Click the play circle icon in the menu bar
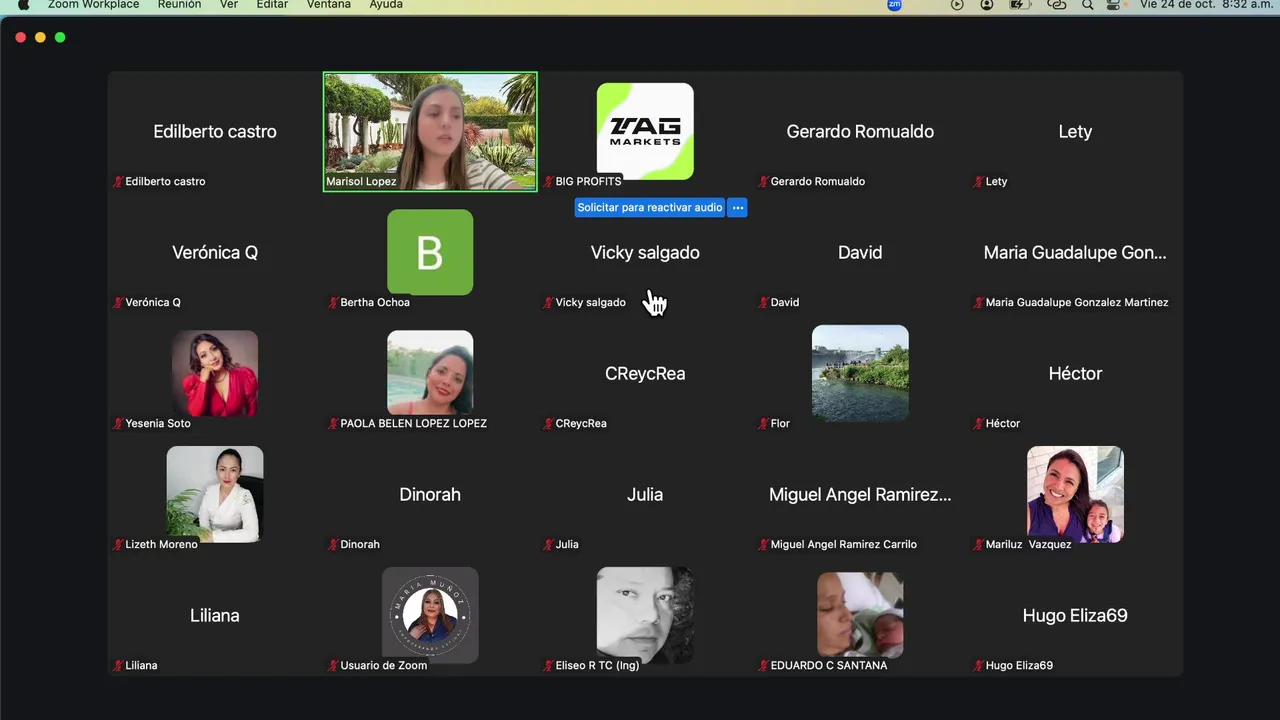Viewport: 1280px width, 720px height. tap(957, 5)
